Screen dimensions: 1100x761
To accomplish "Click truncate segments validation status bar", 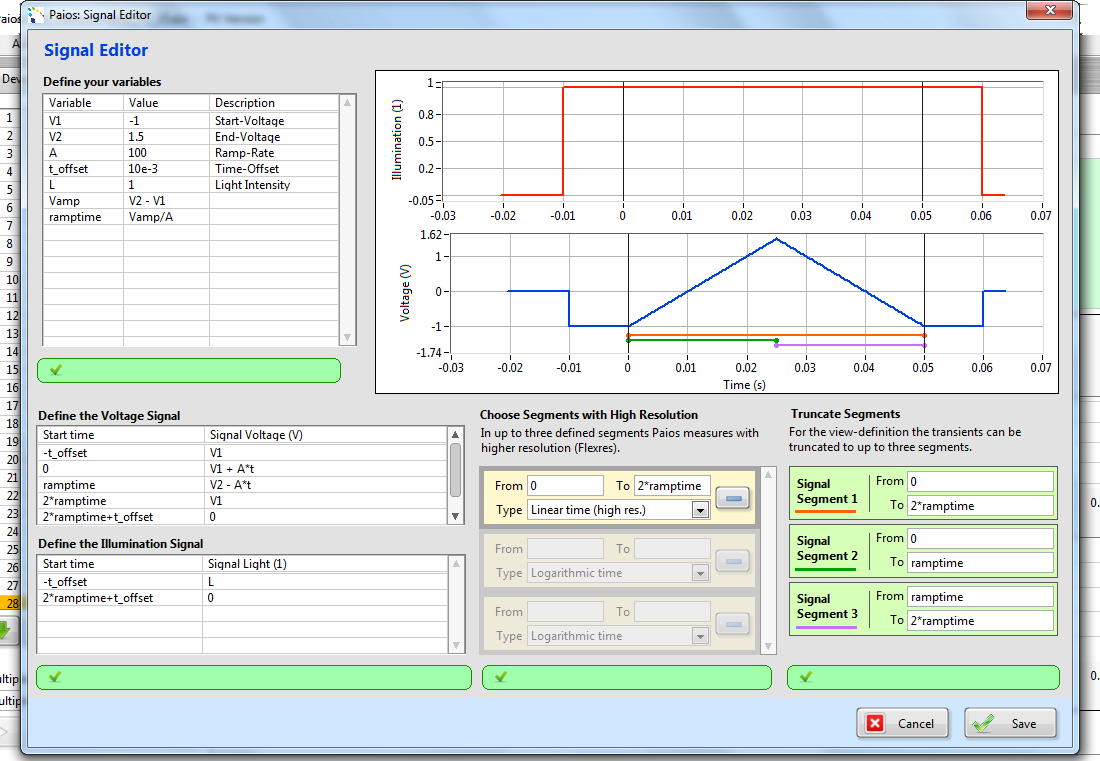I will coord(923,678).
